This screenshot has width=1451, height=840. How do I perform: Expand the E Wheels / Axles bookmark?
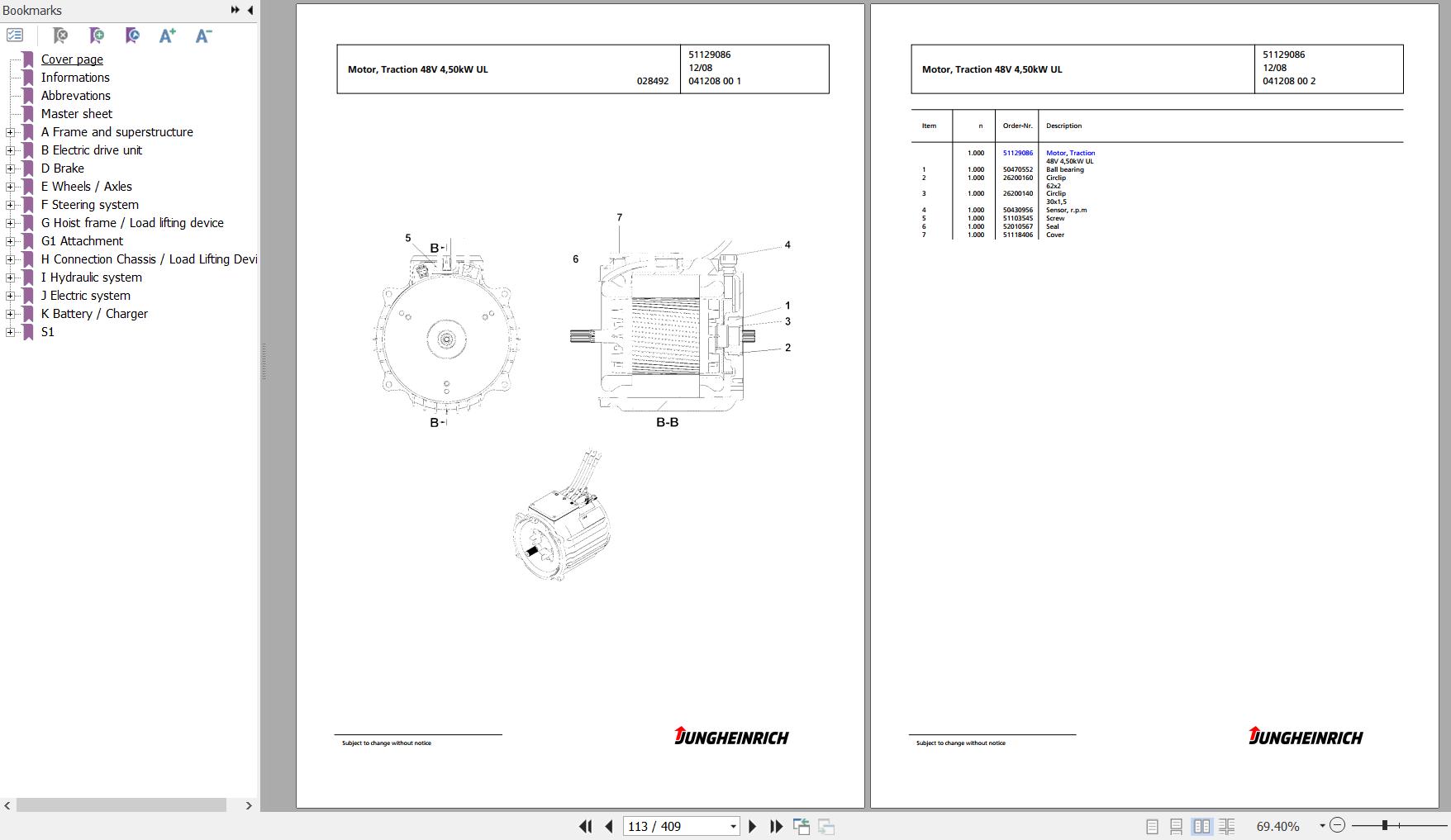(10, 187)
